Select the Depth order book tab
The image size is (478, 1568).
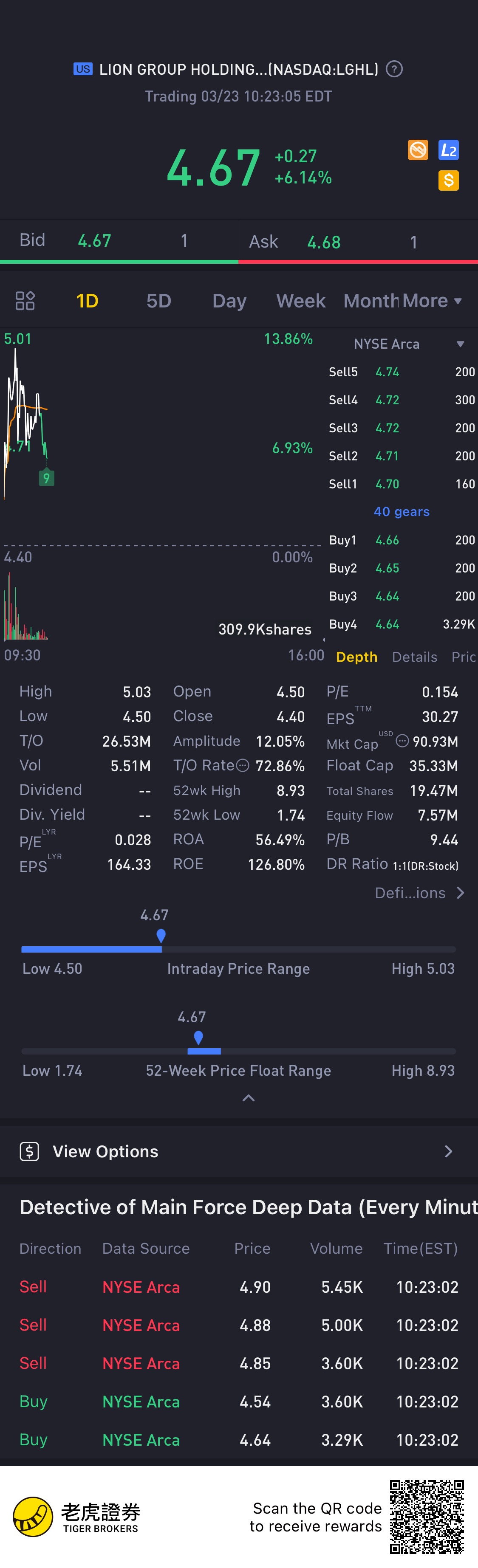[x=357, y=657]
